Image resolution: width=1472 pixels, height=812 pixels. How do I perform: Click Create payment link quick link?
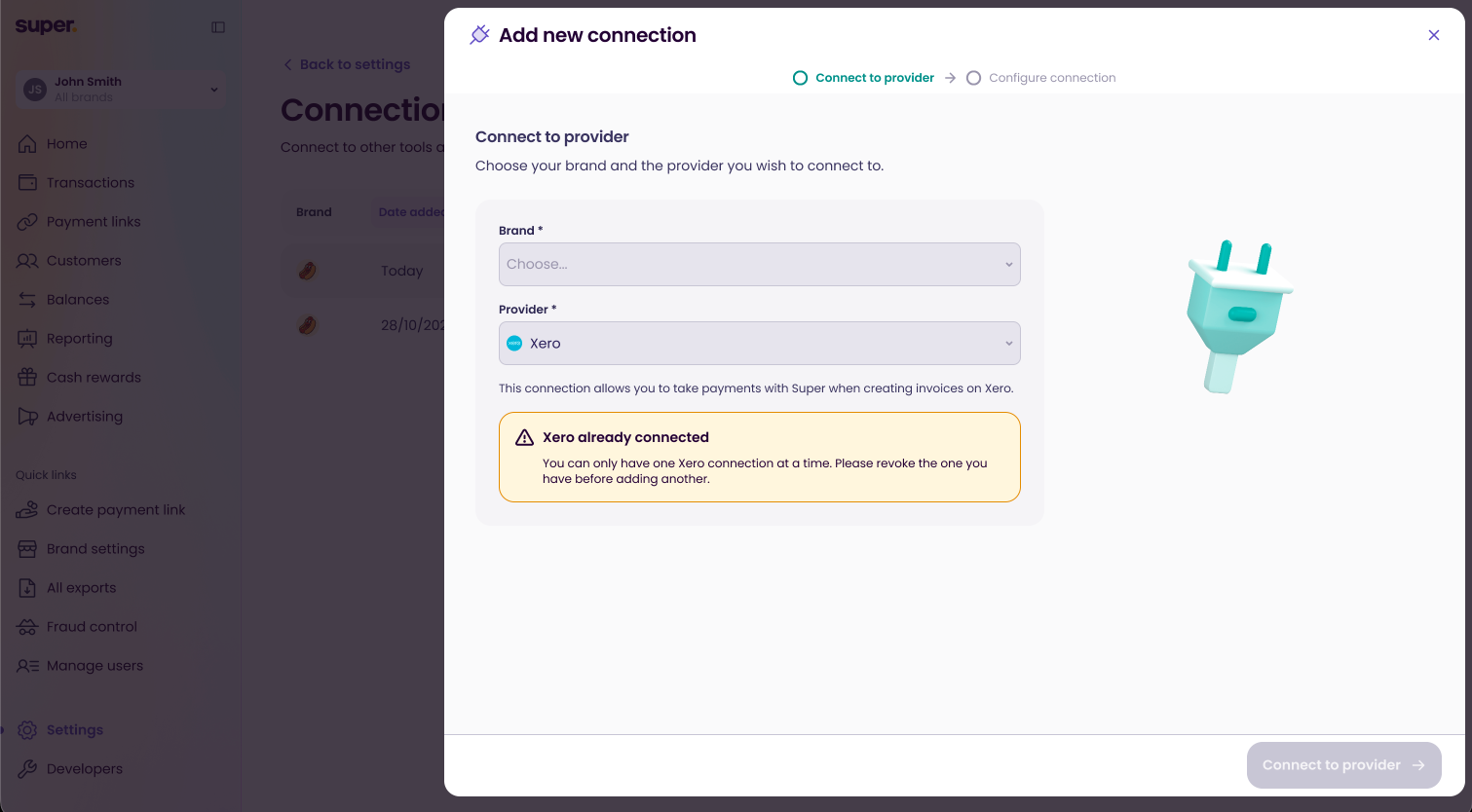[117, 510]
